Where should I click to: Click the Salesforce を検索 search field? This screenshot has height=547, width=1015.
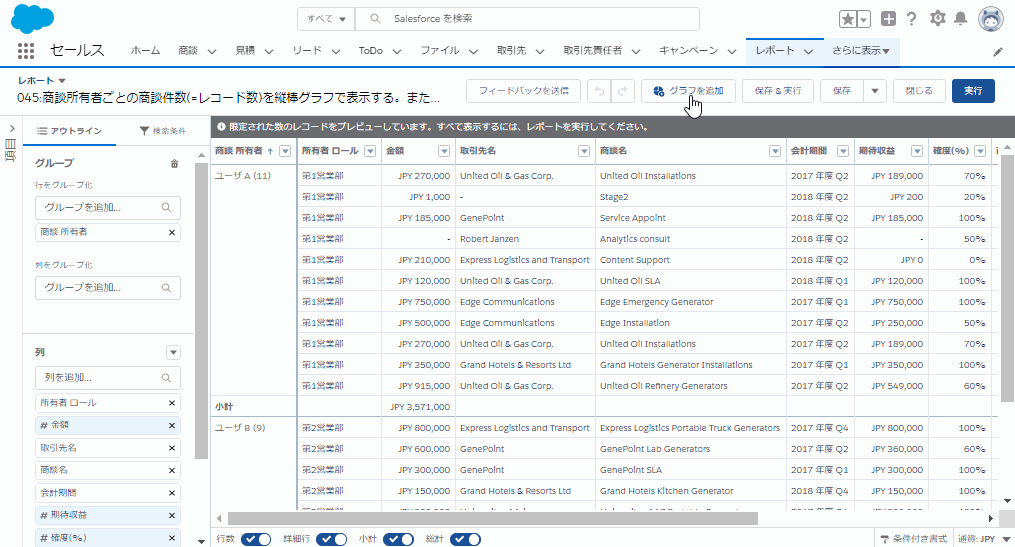point(528,19)
